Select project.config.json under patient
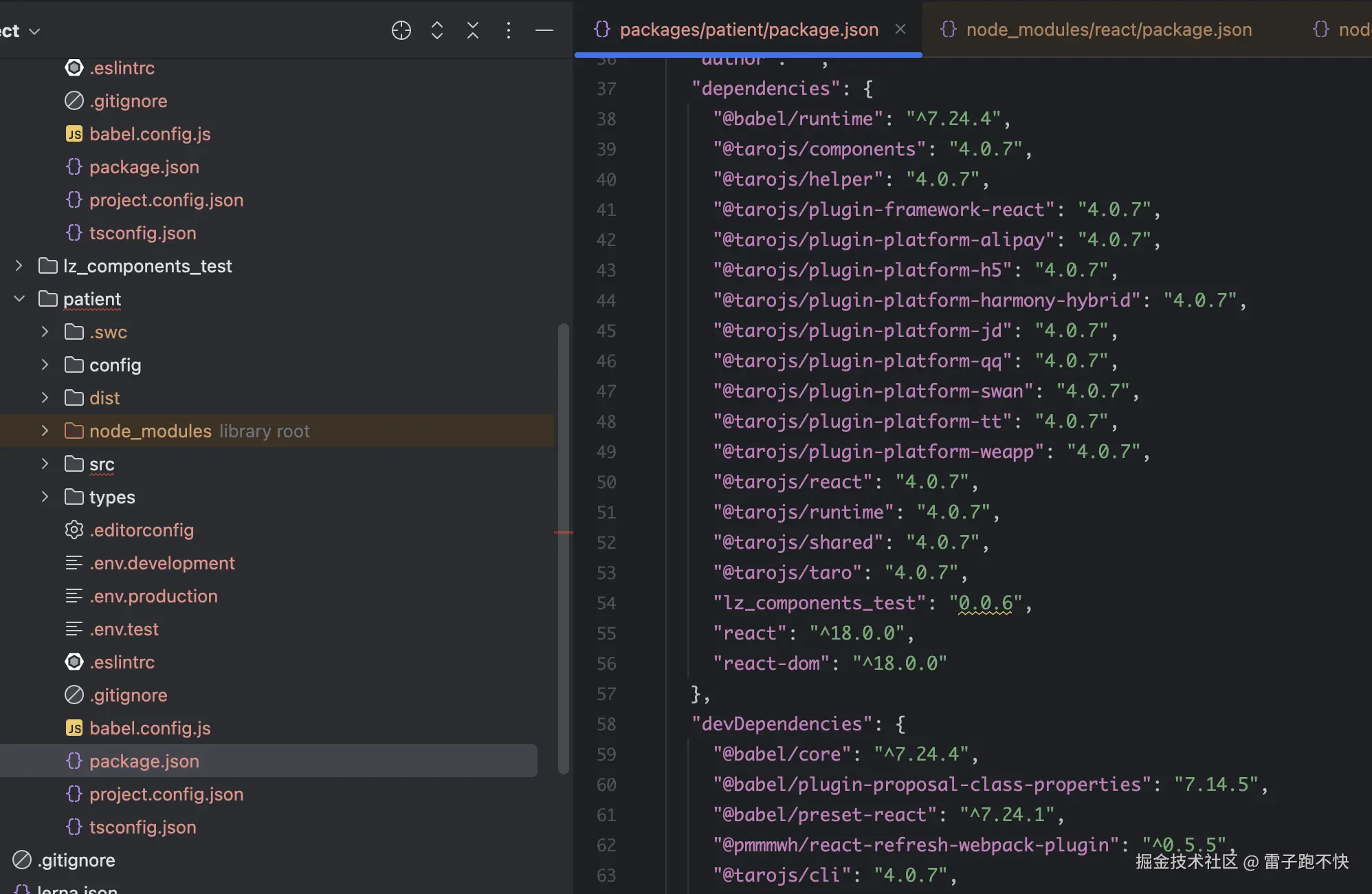Viewport: 1372px width, 894px height. click(x=166, y=794)
